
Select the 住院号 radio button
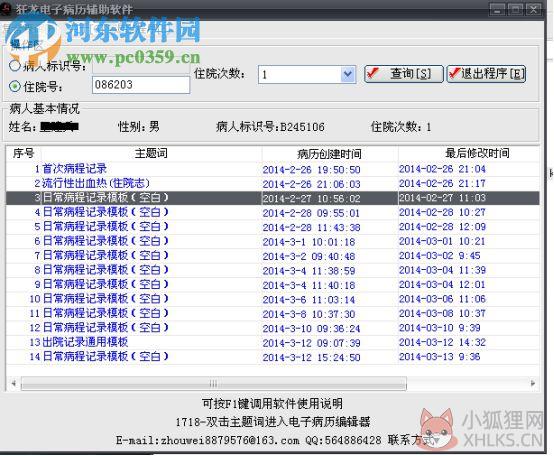(x=15, y=86)
